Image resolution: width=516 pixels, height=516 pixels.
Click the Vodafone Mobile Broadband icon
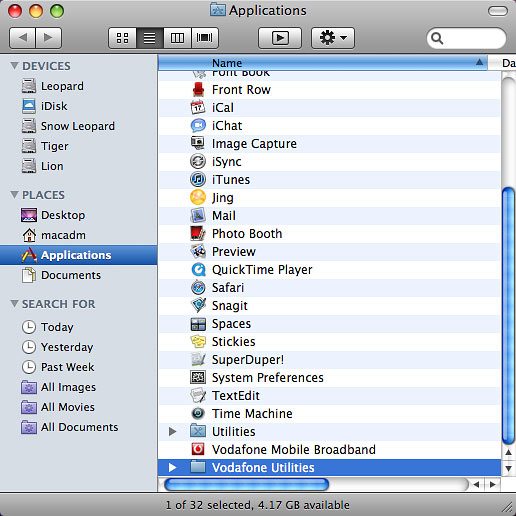(x=198, y=450)
